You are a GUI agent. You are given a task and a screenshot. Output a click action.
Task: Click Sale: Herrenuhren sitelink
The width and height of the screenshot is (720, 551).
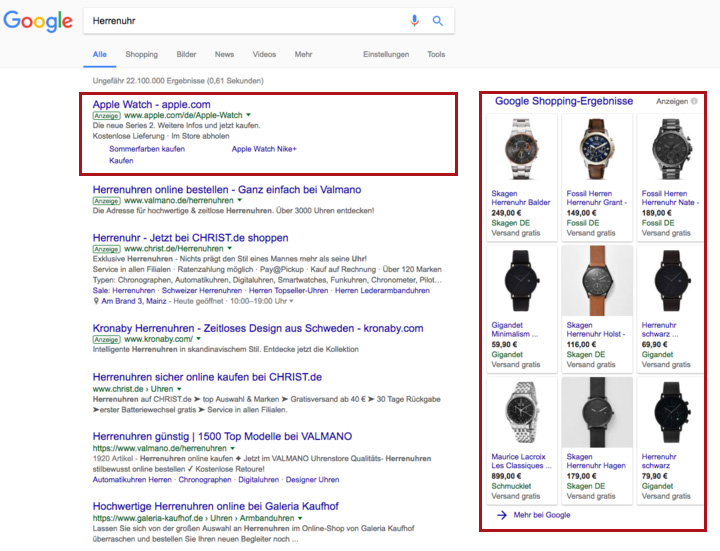[124, 291]
